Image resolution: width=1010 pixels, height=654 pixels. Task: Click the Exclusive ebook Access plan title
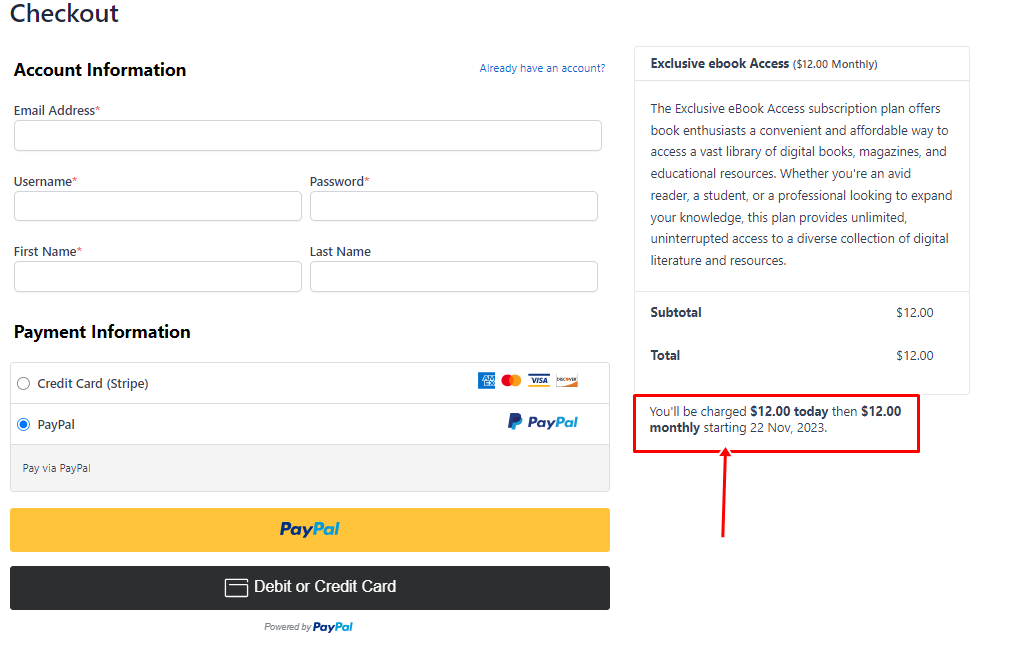(x=719, y=64)
